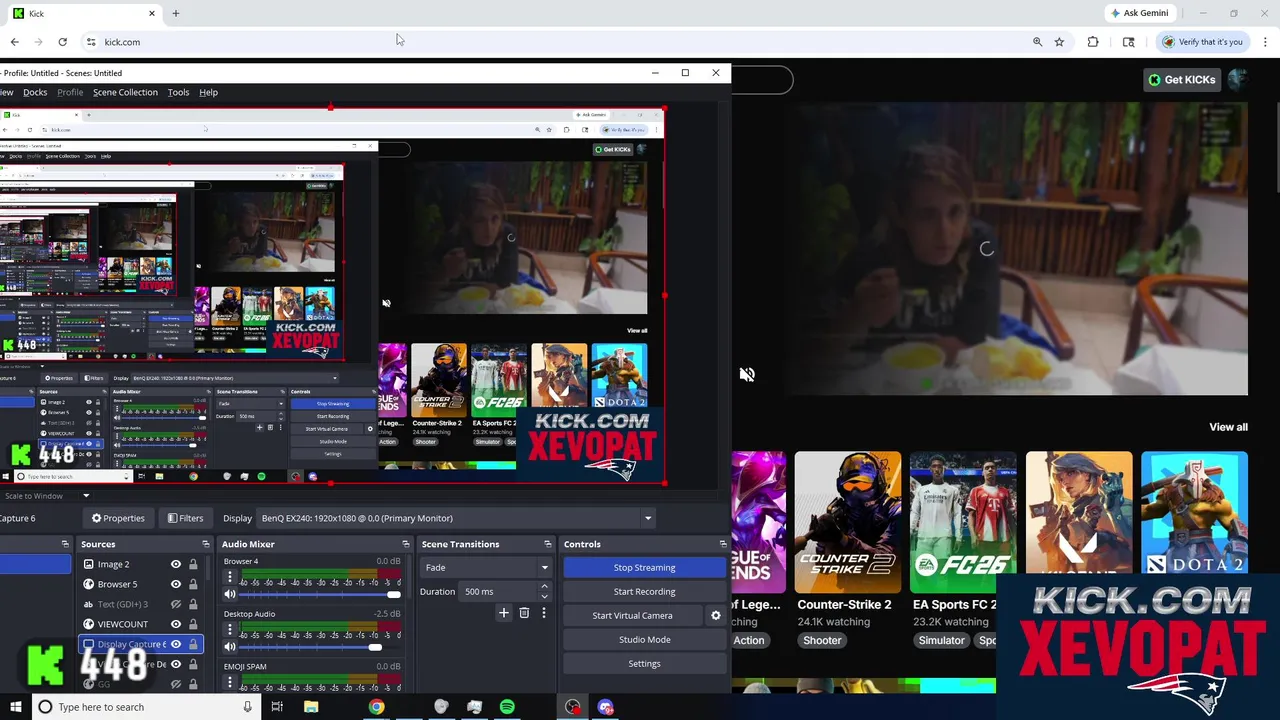Image resolution: width=1280 pixels, height=720 pixels.
Task: Pop out the Scene Transitions dock
Action: 548,544
